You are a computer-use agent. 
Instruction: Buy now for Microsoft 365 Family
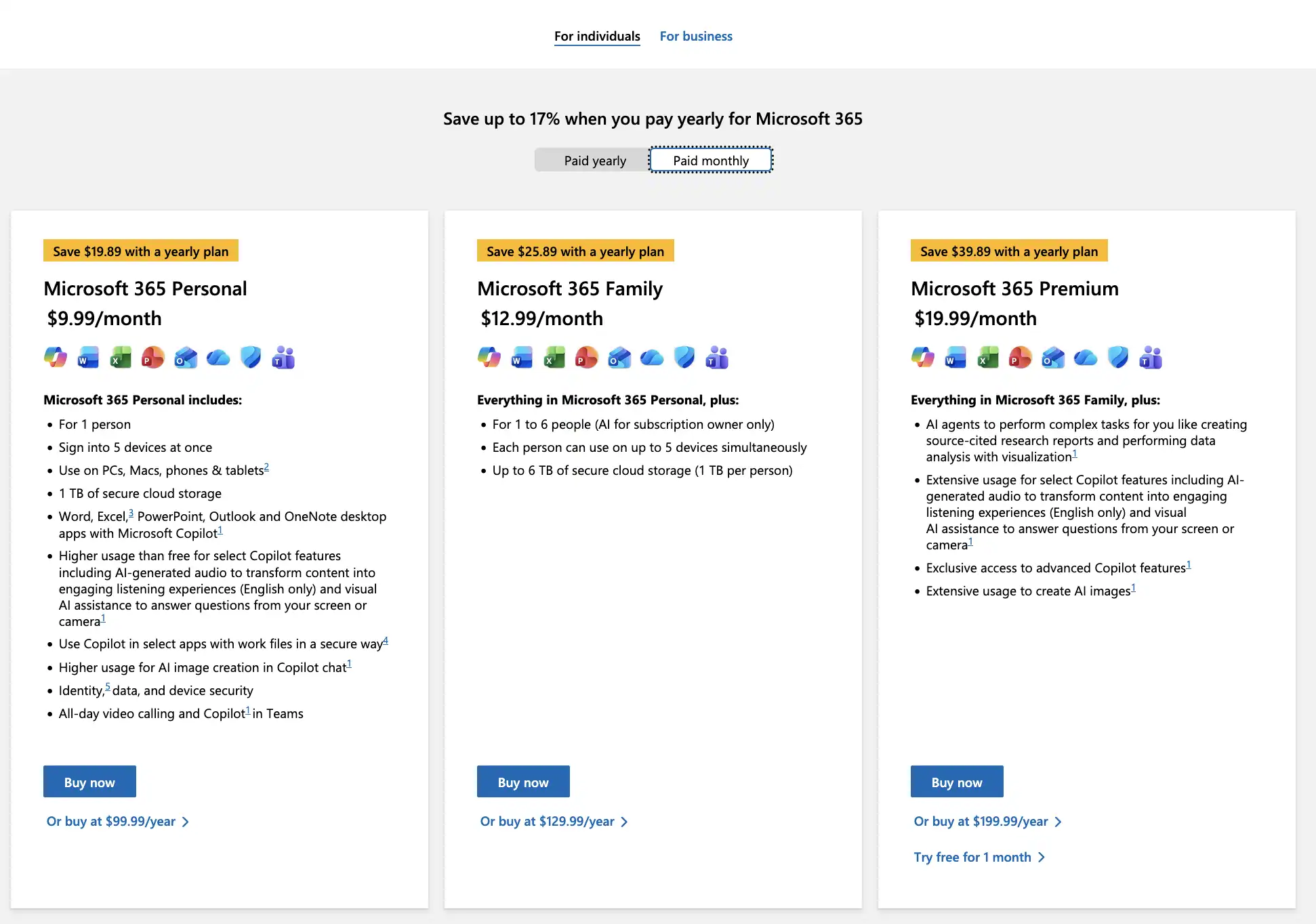point(523,782)
